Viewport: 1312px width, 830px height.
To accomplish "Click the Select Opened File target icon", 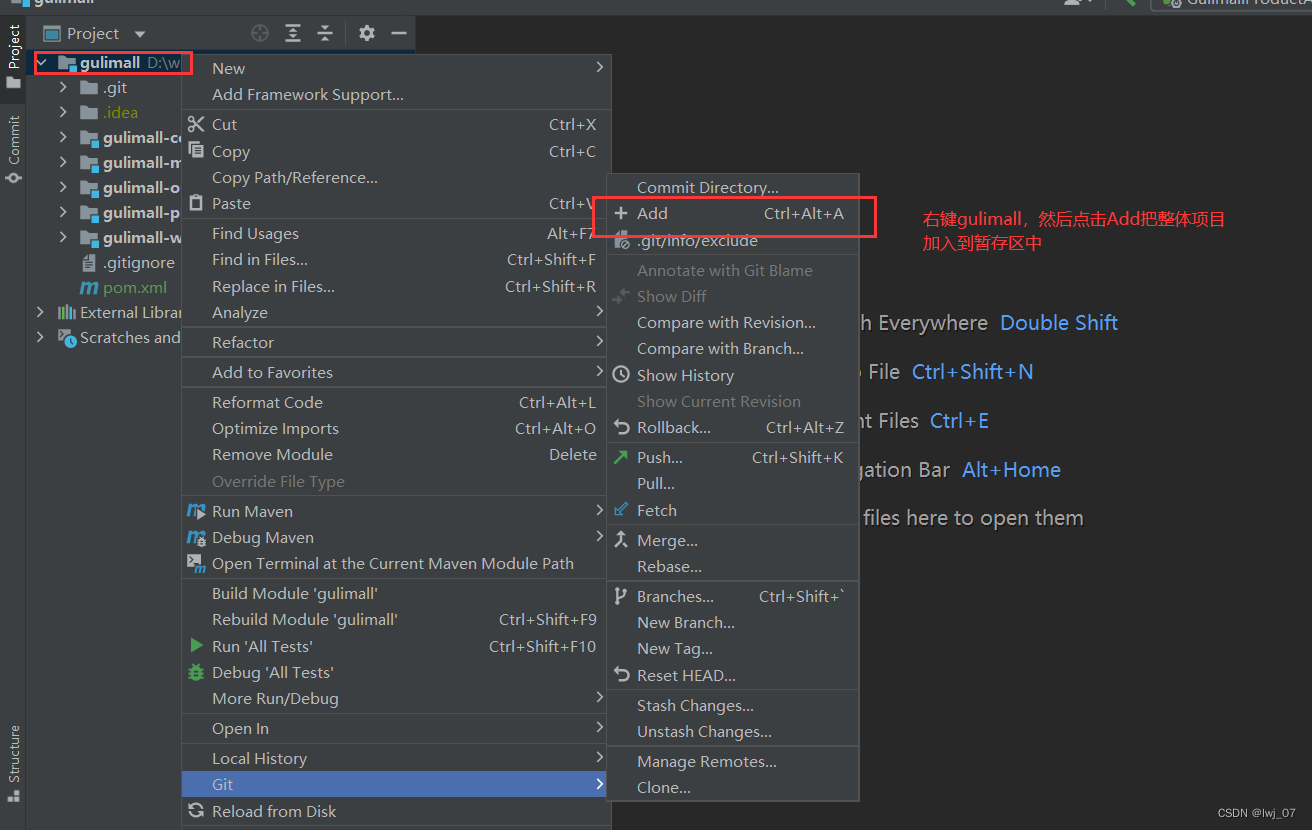I will (260, 33).
